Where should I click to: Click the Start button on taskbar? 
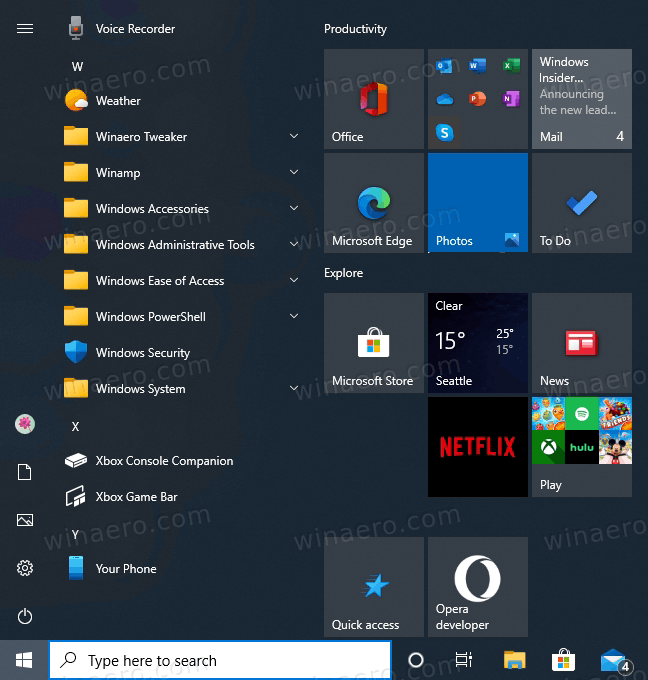[x=24, y=660]
